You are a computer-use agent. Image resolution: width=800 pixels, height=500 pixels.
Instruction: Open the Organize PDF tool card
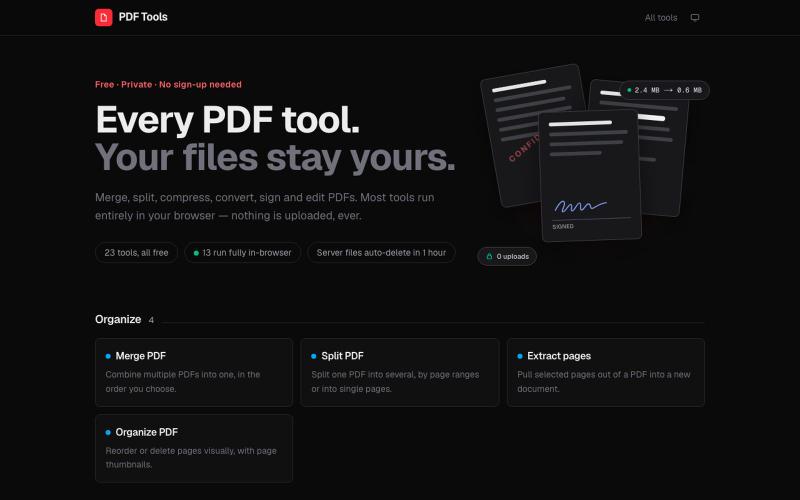(194, 448)
